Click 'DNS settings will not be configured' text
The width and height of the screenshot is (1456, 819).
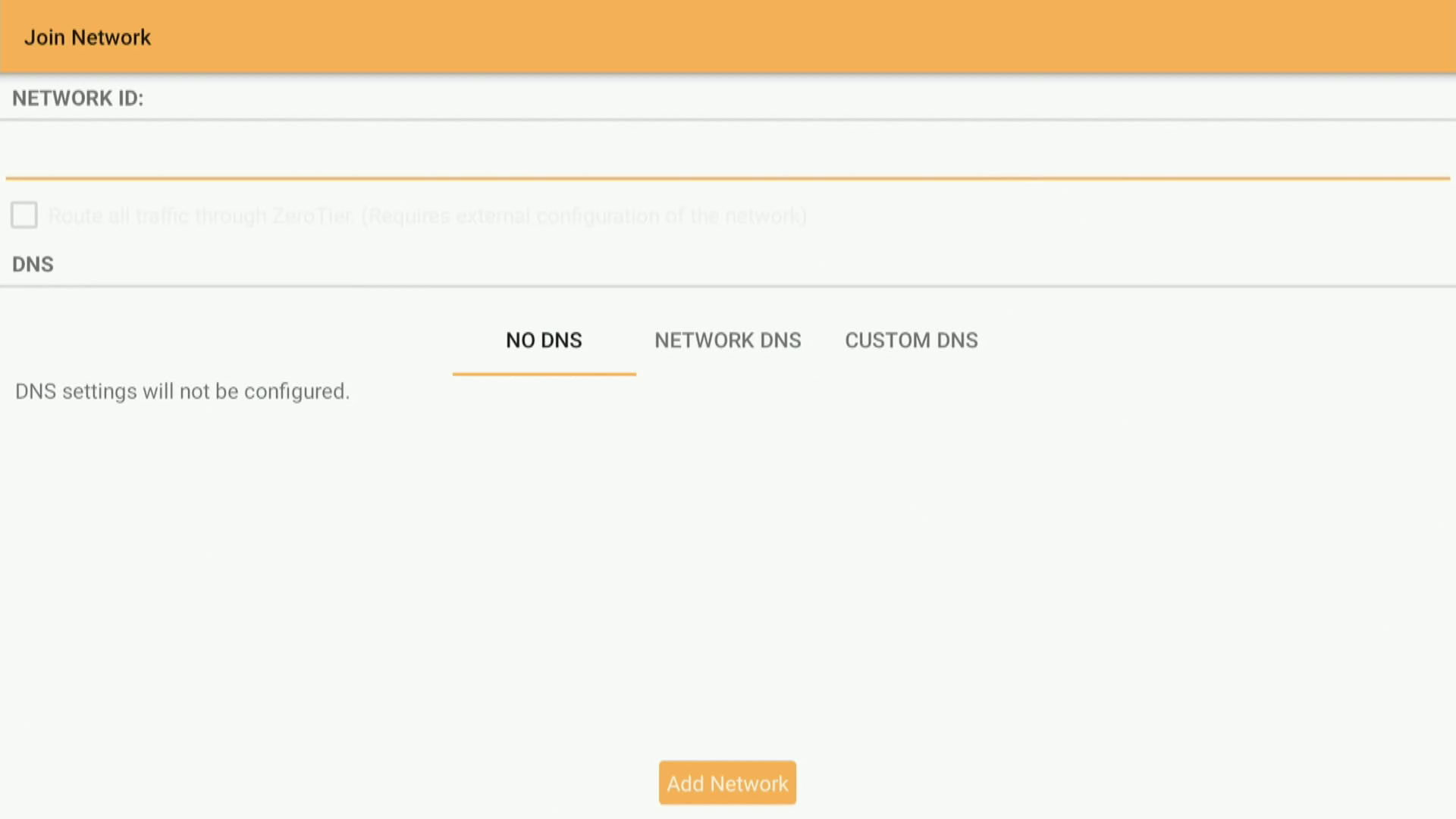[182, 391]
